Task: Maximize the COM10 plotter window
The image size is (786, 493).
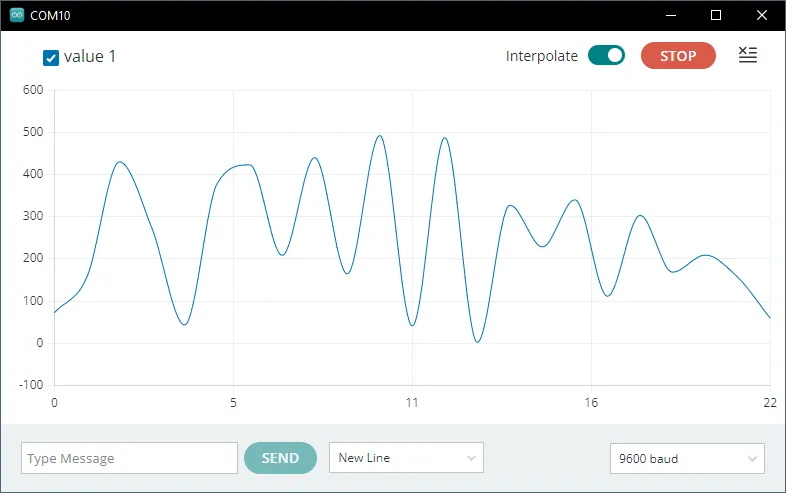Action: click(716, 15)
